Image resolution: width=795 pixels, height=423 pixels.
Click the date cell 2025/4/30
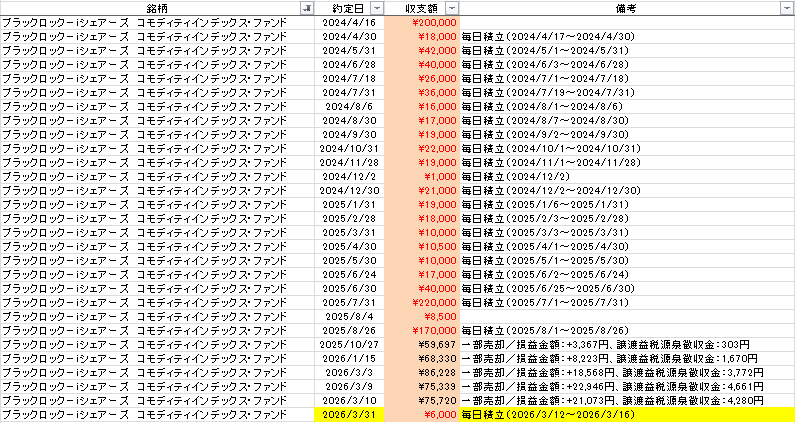[x=349, y=247]
